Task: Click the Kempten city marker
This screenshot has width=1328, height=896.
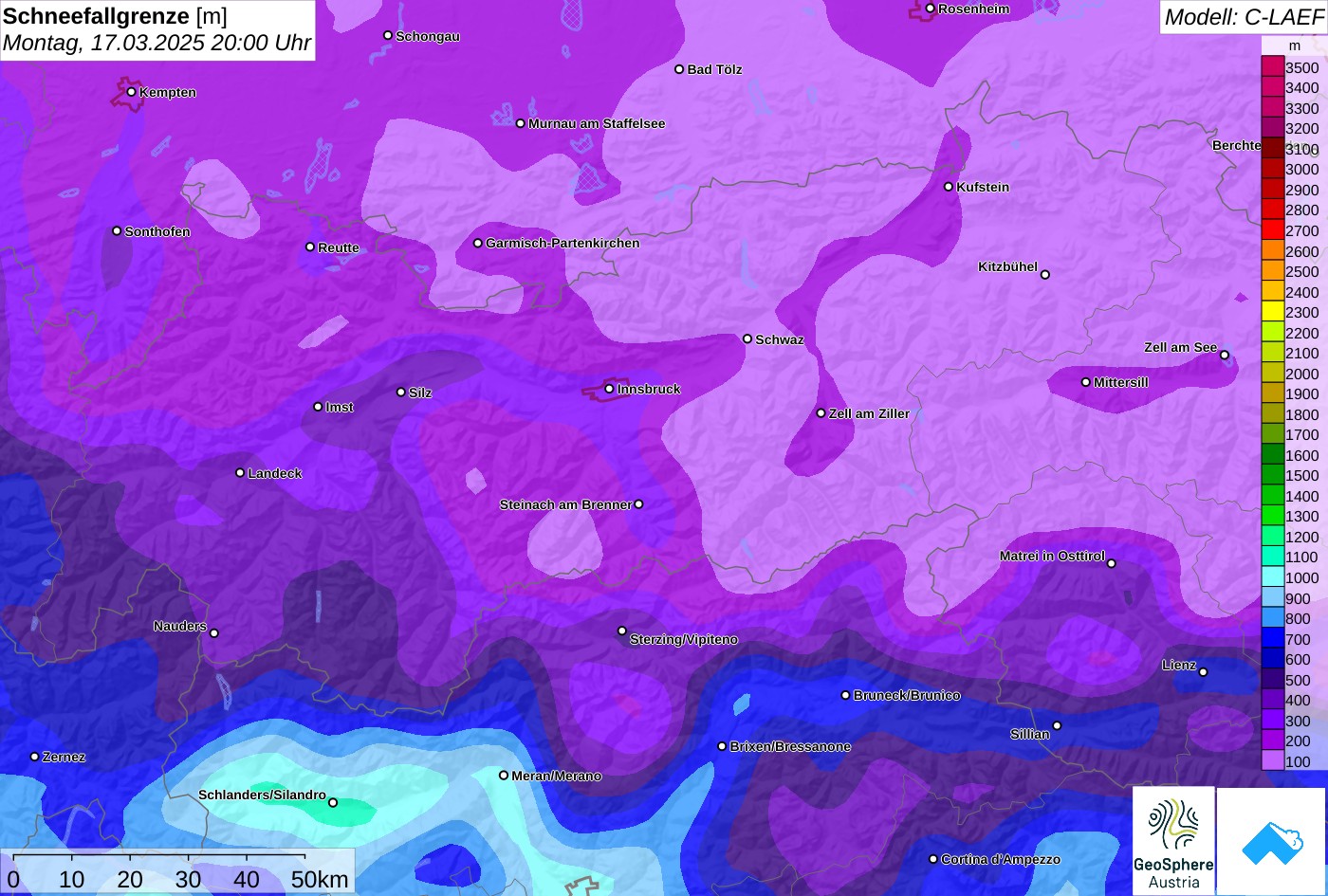Action: tap(131, 92)
